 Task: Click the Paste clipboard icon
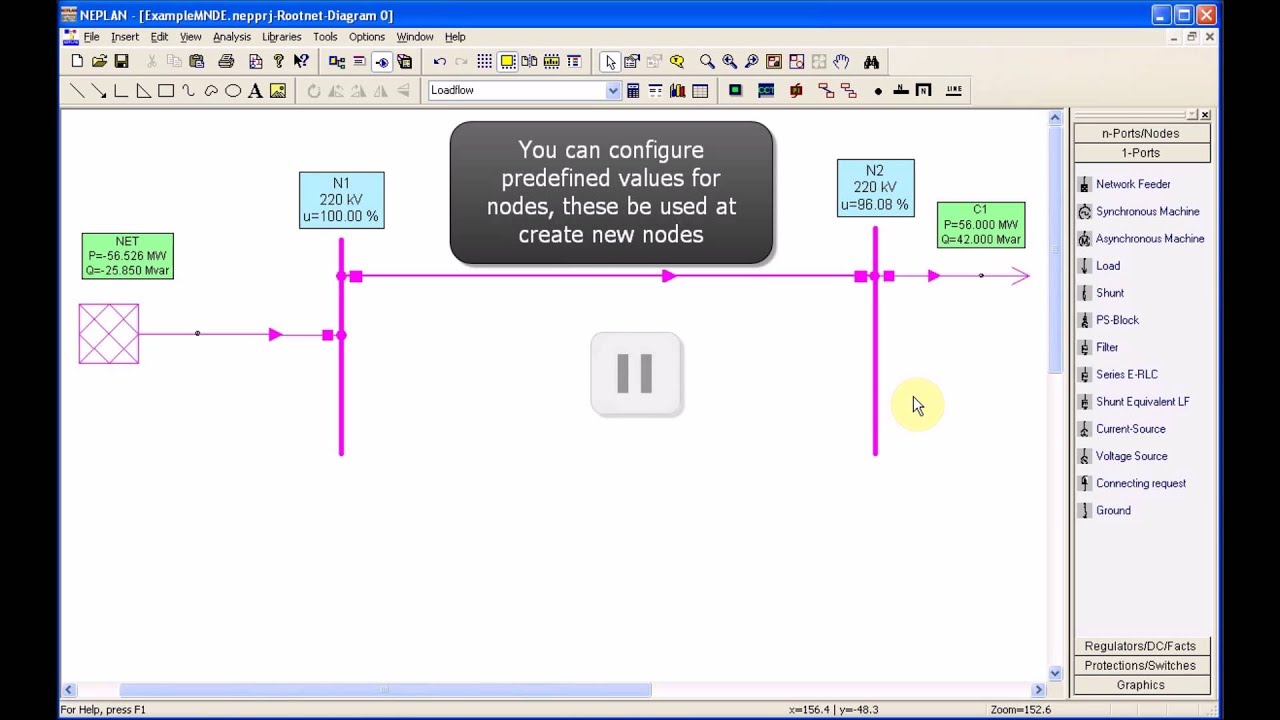coord(196,62)
